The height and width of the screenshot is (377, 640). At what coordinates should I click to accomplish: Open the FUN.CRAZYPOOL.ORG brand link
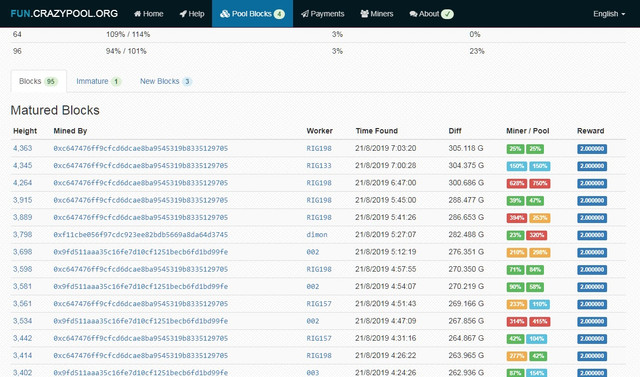[64, 13]
